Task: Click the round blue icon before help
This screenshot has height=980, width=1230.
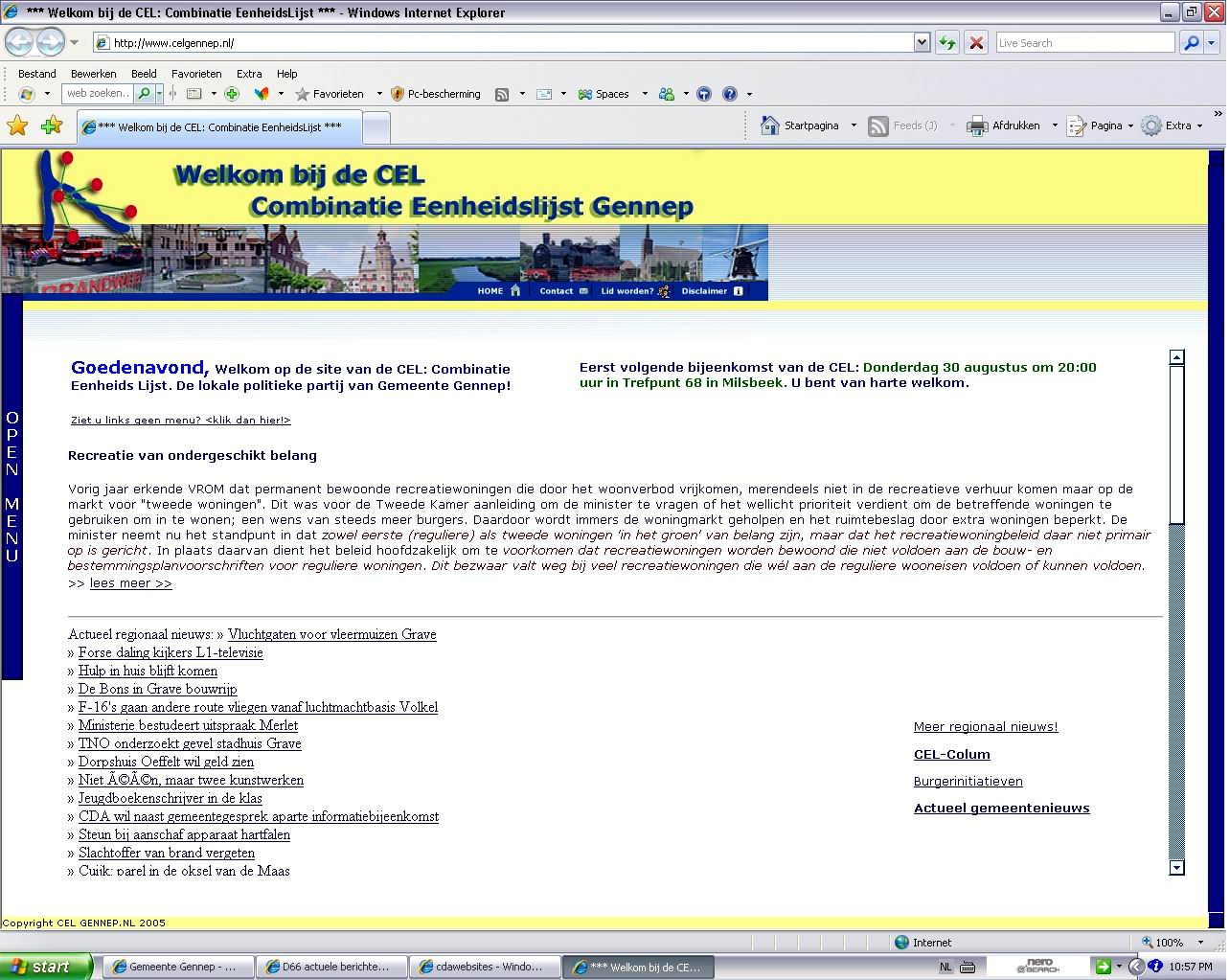Action: point(704,94)
